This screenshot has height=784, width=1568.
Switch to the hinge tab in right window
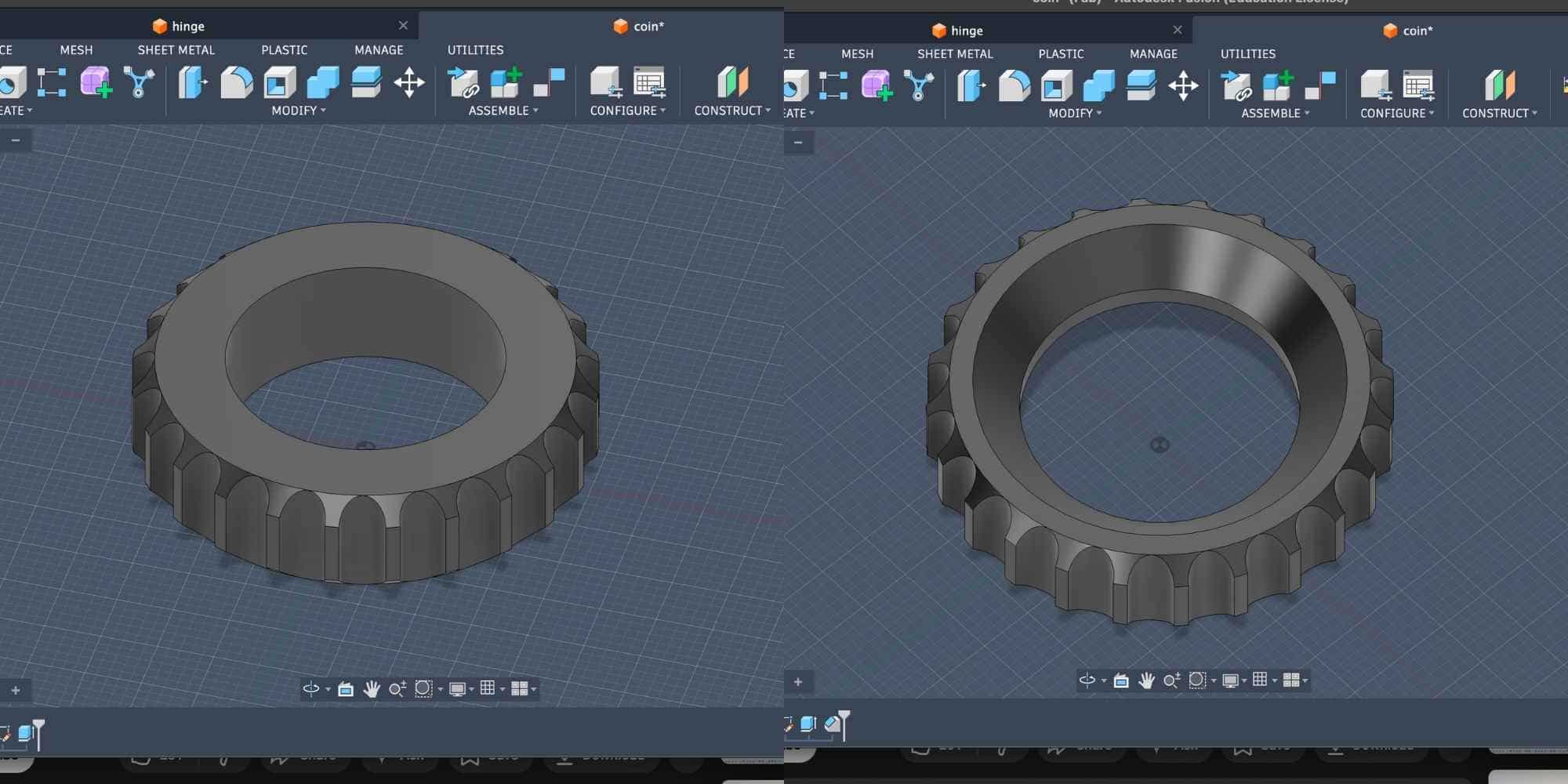(957, 31)
